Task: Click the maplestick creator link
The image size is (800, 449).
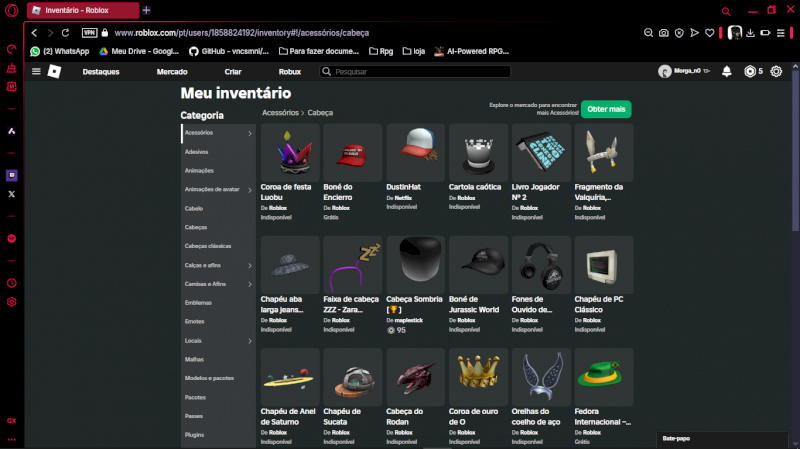Action: [409, 320]
